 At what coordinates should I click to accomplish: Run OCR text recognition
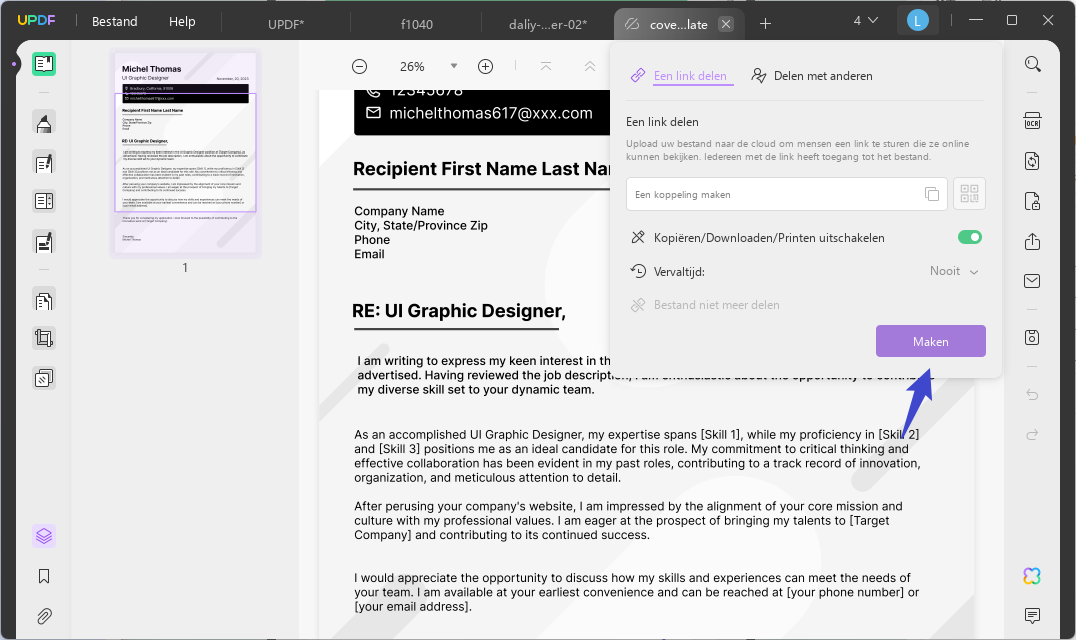(x=1032, y=121)
